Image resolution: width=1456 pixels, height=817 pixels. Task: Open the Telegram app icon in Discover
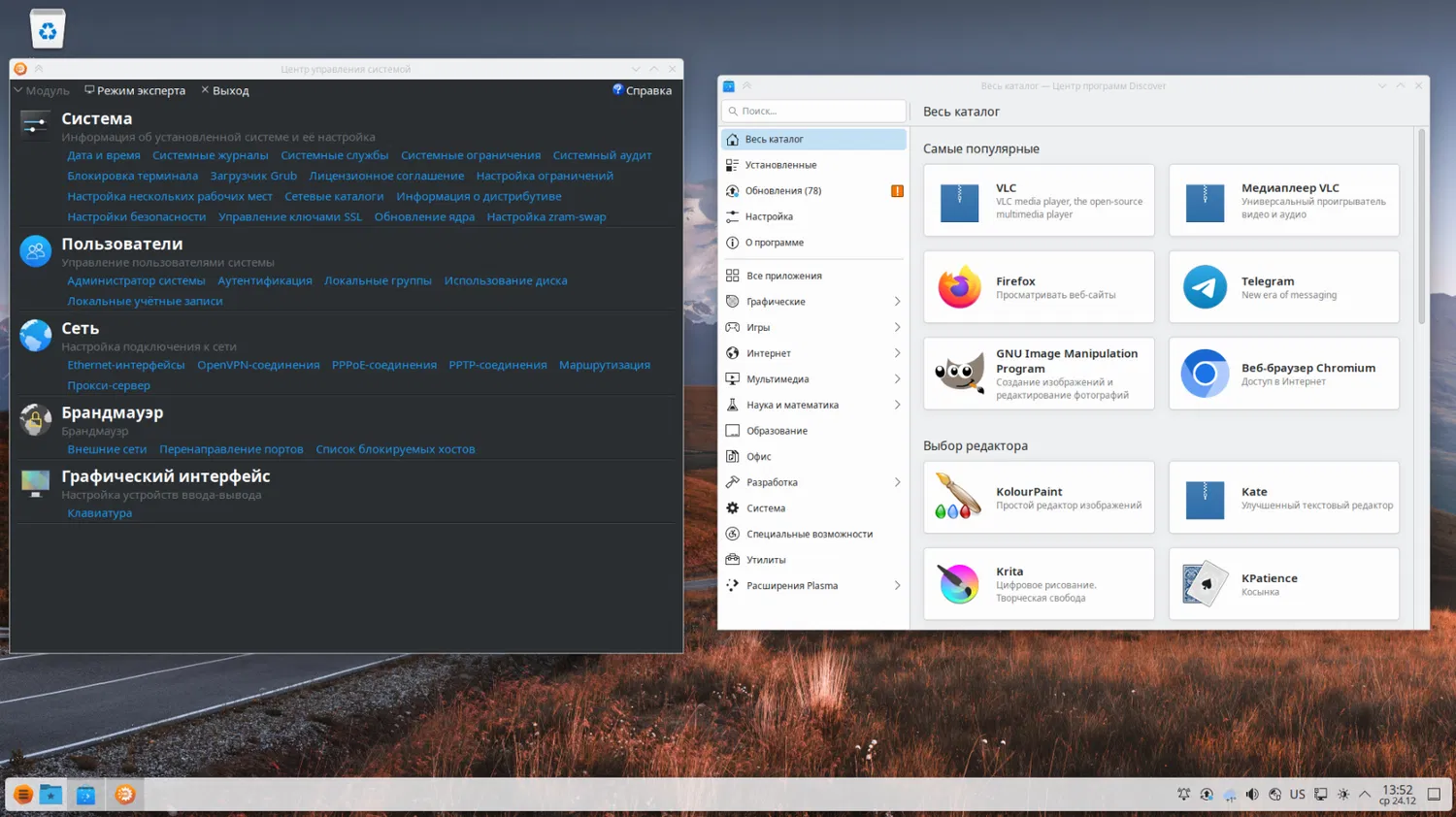1205,287
